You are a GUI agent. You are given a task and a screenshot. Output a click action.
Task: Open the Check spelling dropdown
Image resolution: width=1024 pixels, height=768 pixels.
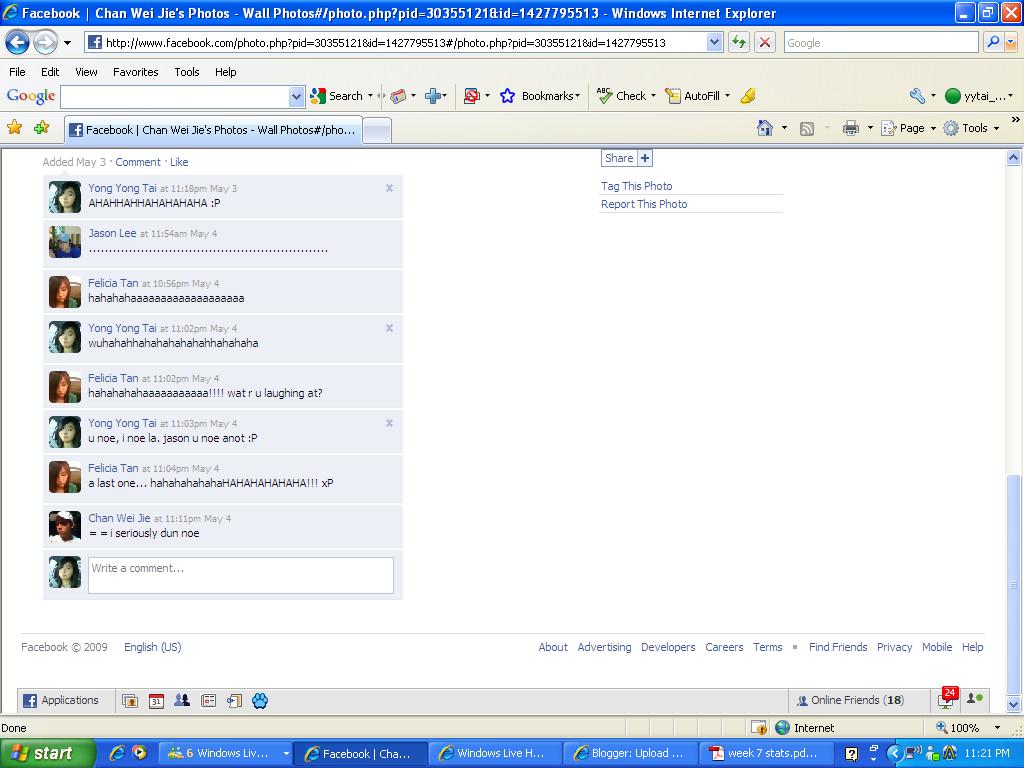tap(653, 96)
